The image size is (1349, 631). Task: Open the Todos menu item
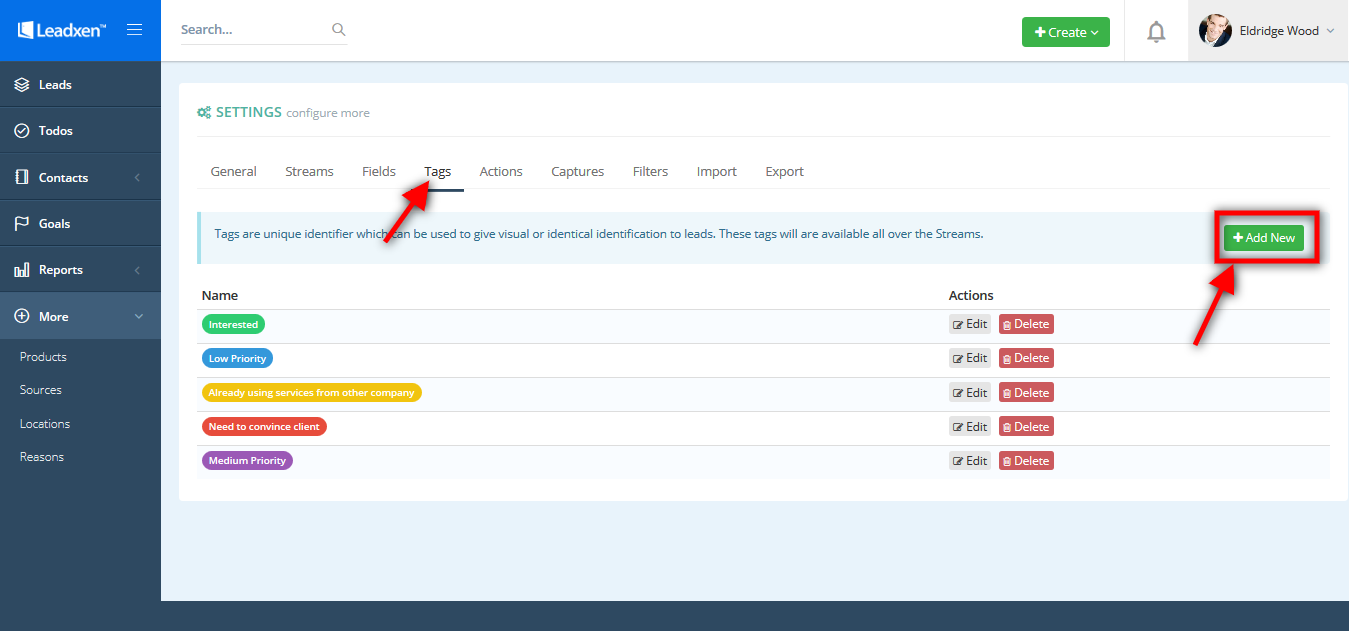pos(80,131)
